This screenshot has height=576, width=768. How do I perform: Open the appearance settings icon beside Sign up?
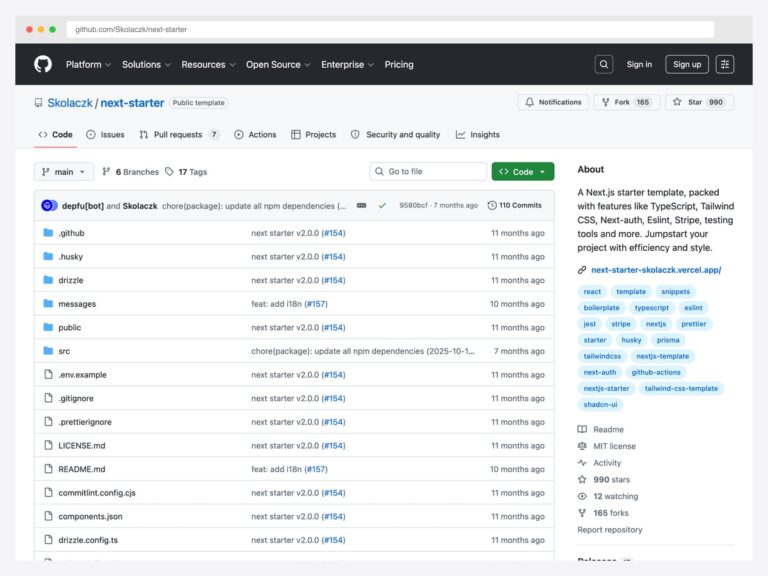[725, 64]
